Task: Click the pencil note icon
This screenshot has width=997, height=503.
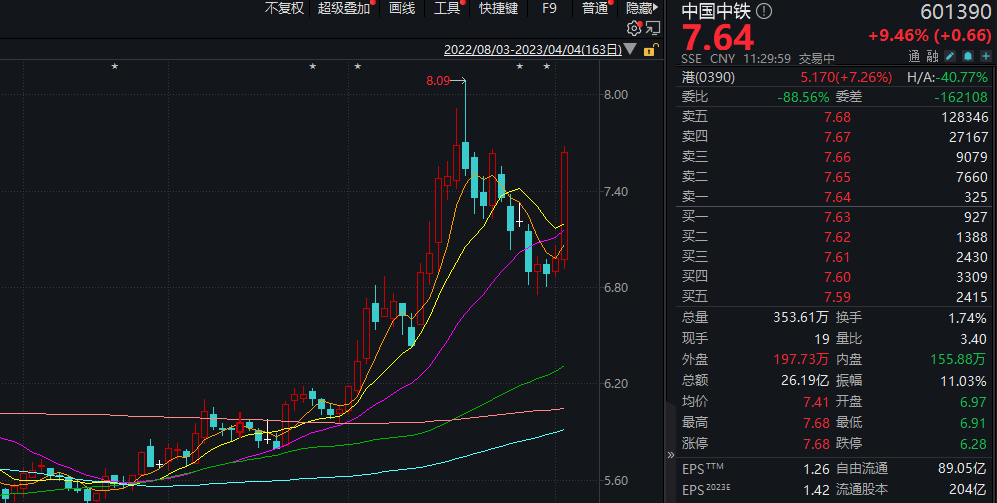Action: tap(950, 57)
